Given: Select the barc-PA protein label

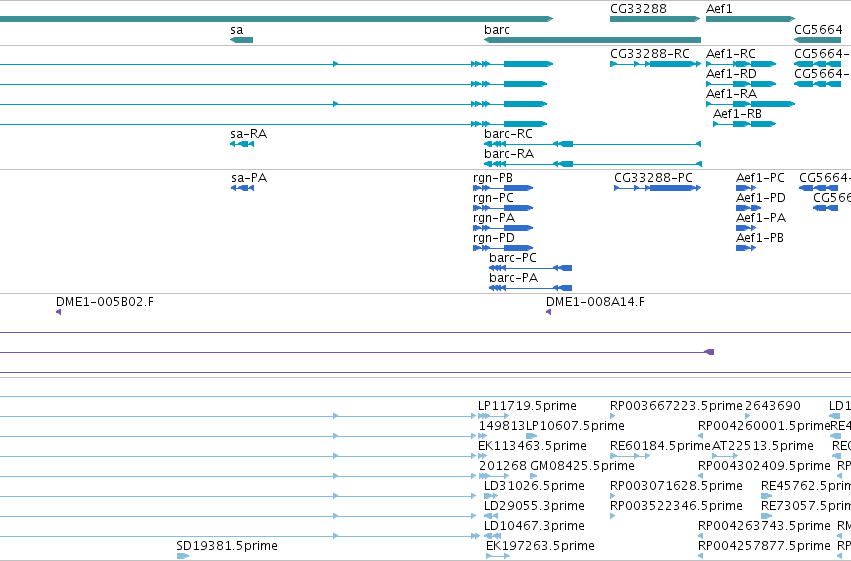Looking at the screenshot, I should click(x=513, y=278).
